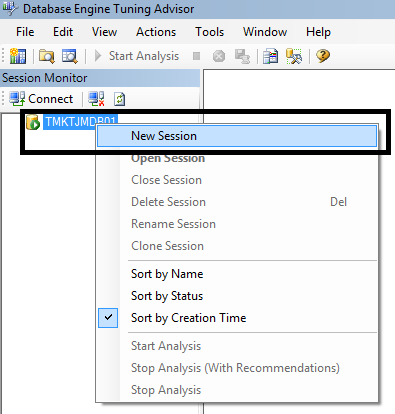Choose New Session from context menu

click(237, 136)
